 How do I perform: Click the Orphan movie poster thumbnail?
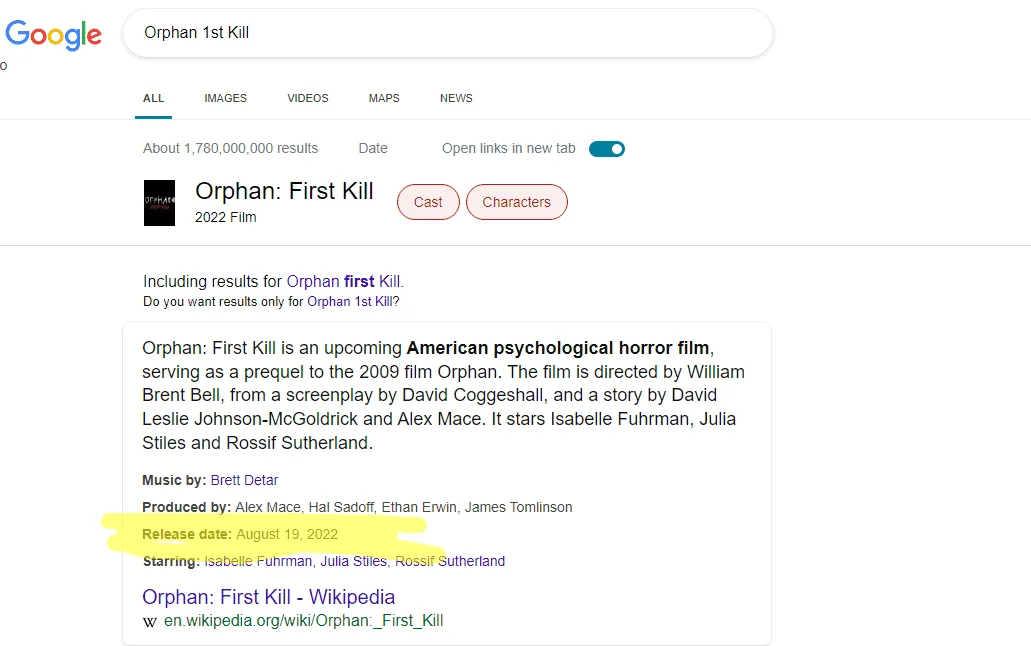pyautogui.click(x=159, y=203)
